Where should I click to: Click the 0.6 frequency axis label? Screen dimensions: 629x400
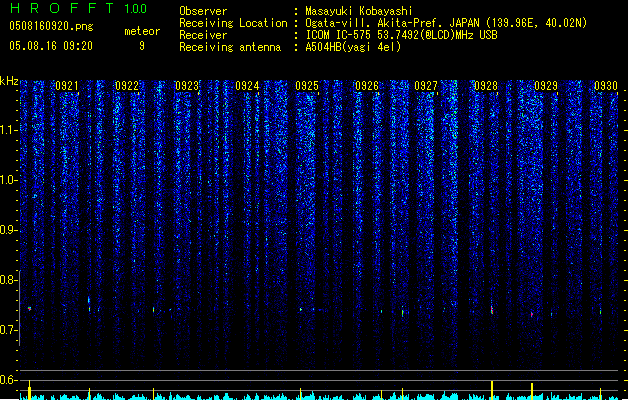[8, 380]
